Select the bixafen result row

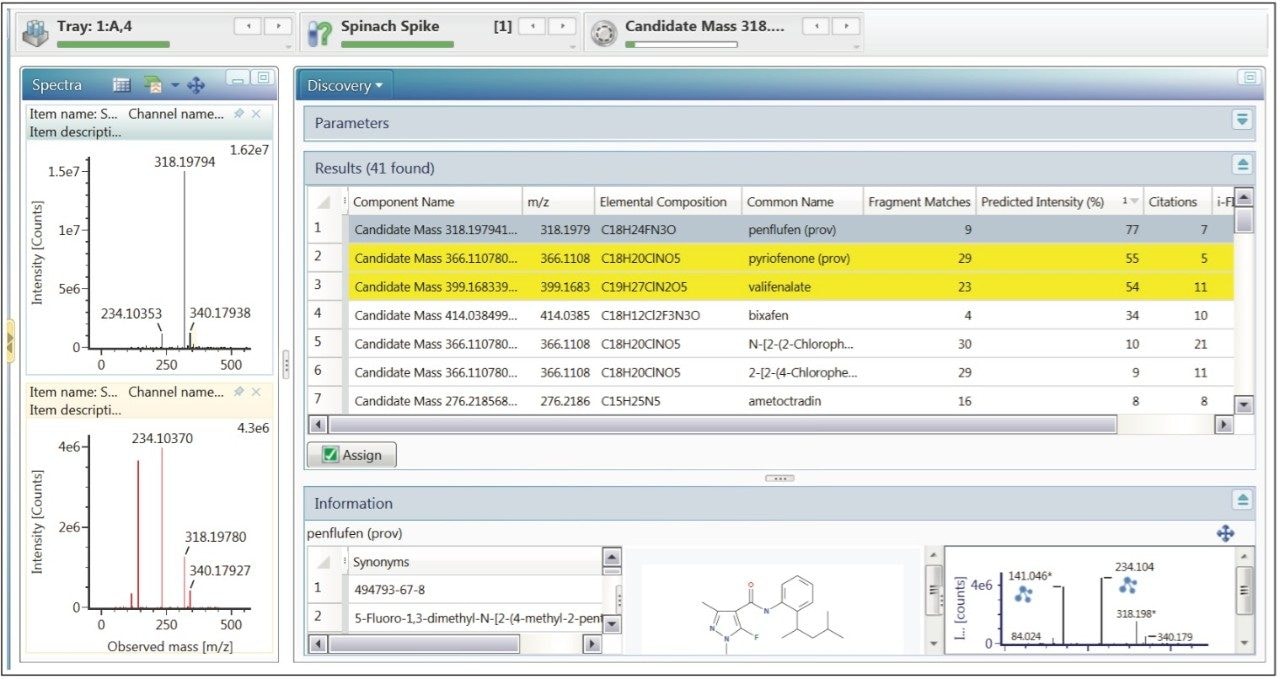(x=770, y=315)
